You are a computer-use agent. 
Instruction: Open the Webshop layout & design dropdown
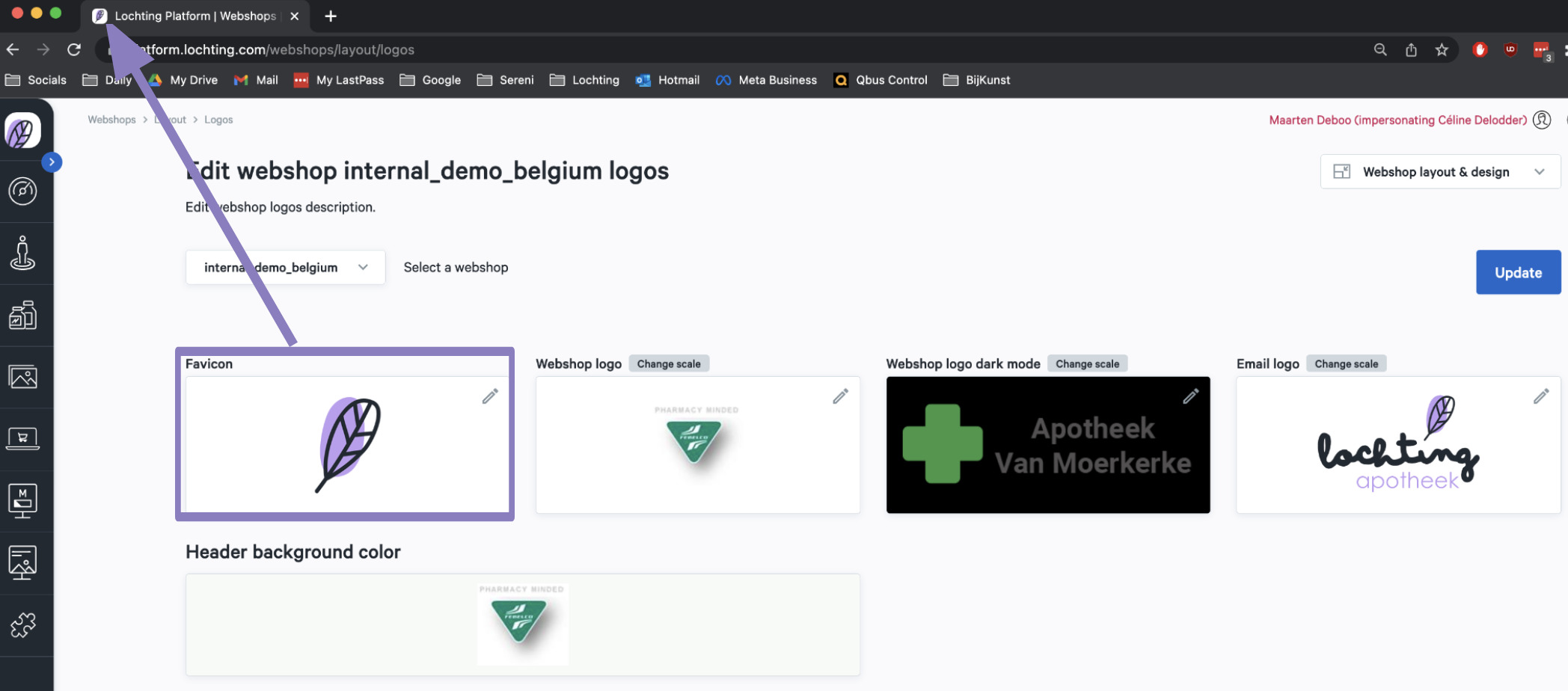(1440, 171)
